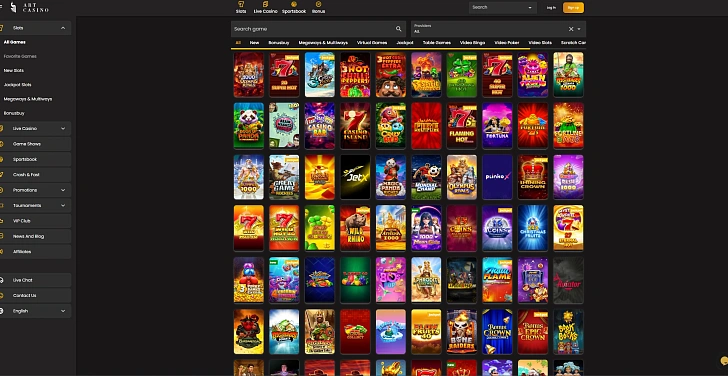Screen dimensions: 728x376
Task: Launch the Olympus Rivals slot
Action: click(462, 177)
